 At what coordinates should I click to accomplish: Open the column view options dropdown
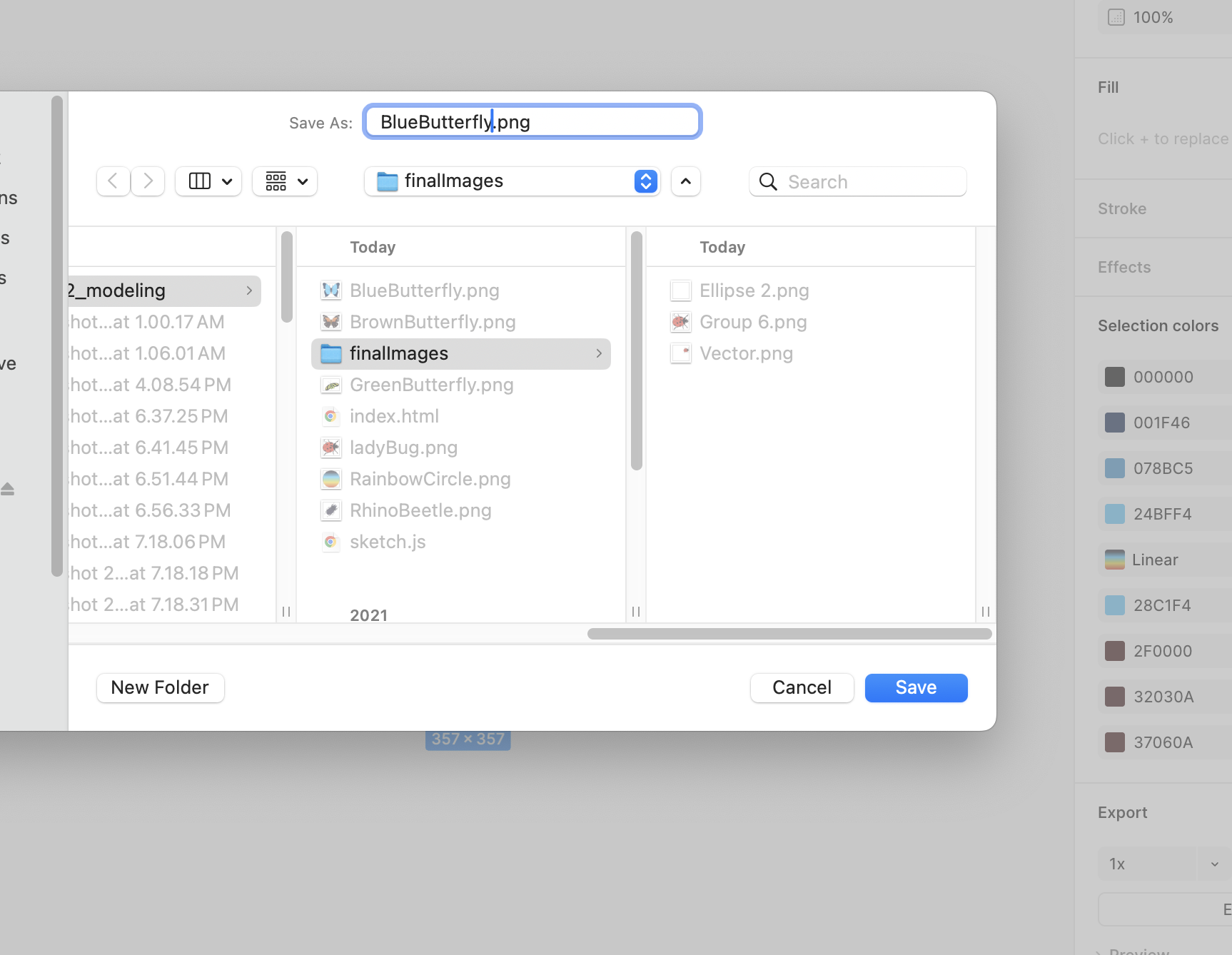click(208, 181)
